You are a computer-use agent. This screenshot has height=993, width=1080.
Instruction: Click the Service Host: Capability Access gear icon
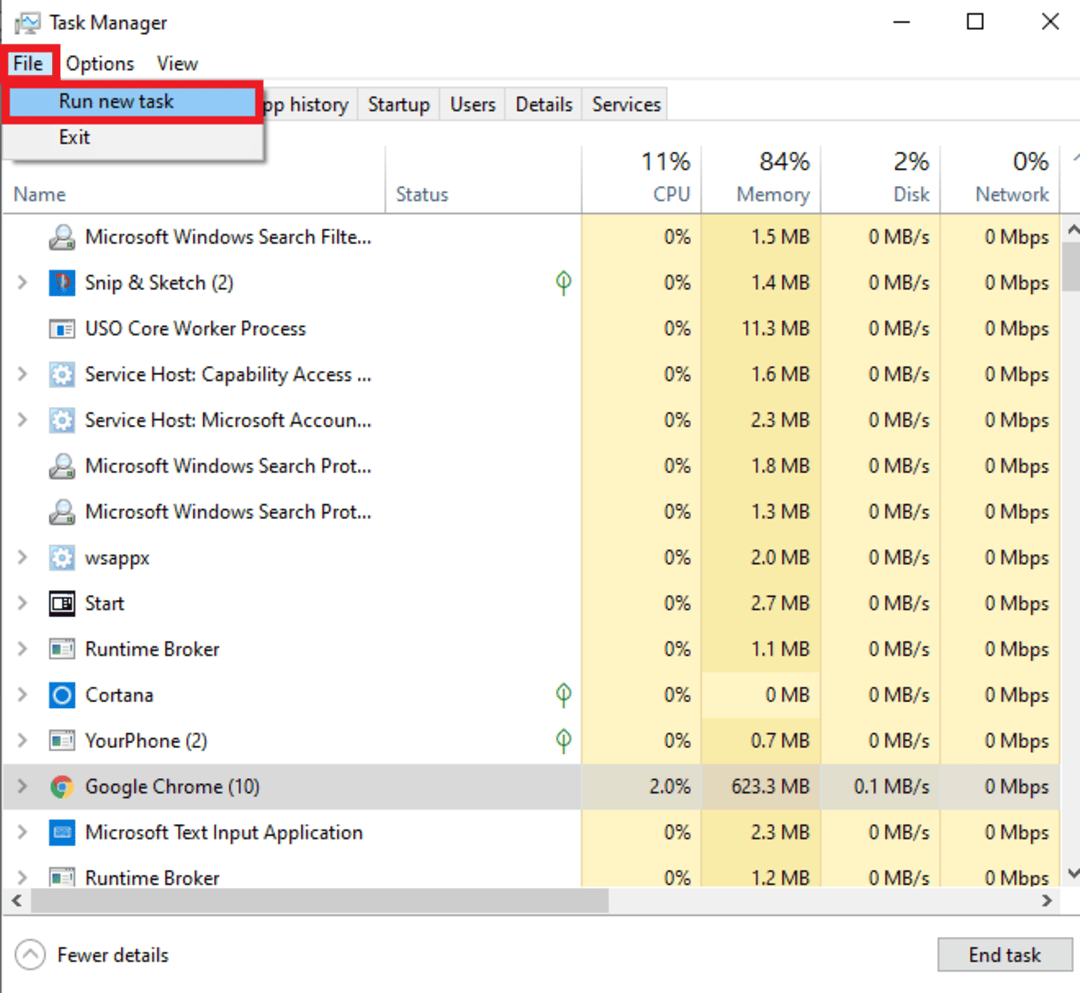62,375
